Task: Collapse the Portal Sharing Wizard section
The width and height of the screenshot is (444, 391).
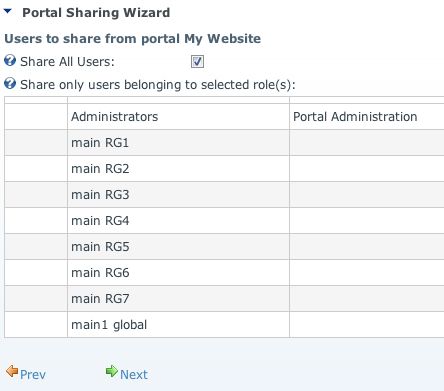Action: (8, 11)
